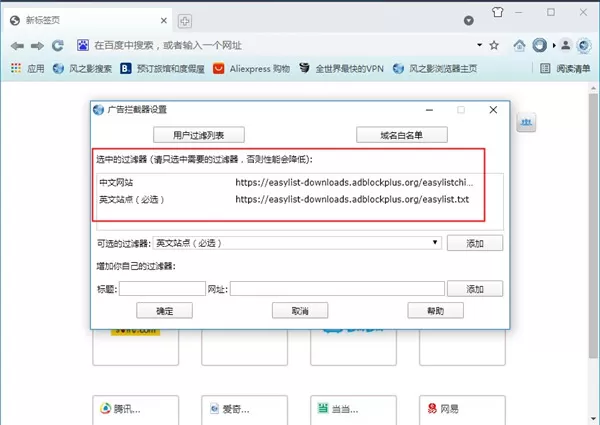Focus the 标题 input field
This screenshot has width=600, height=425.
[x=162, y=289]
